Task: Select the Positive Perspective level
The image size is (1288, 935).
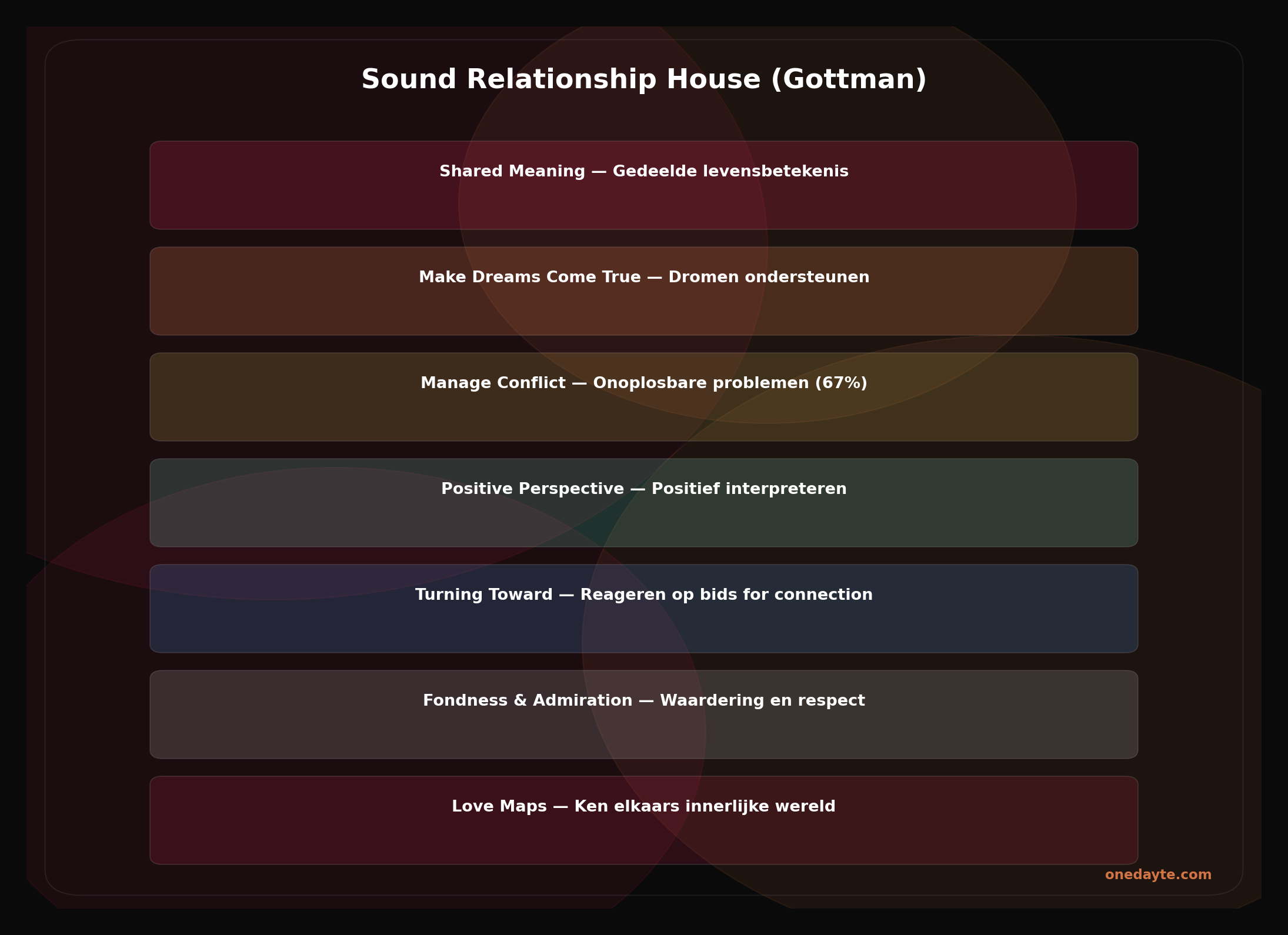Action: pos(644,503)
